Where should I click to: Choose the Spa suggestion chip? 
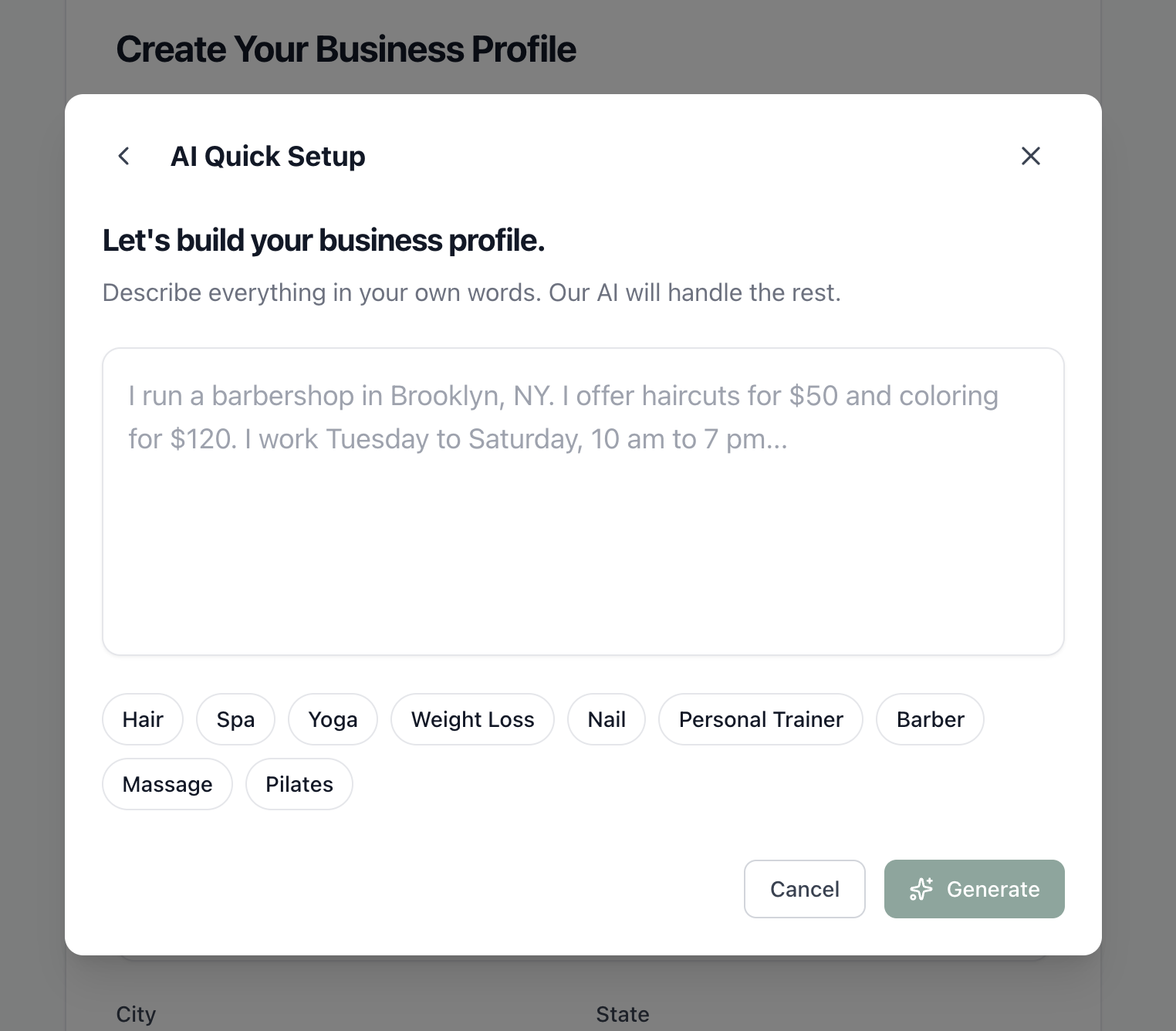[235, 719]
